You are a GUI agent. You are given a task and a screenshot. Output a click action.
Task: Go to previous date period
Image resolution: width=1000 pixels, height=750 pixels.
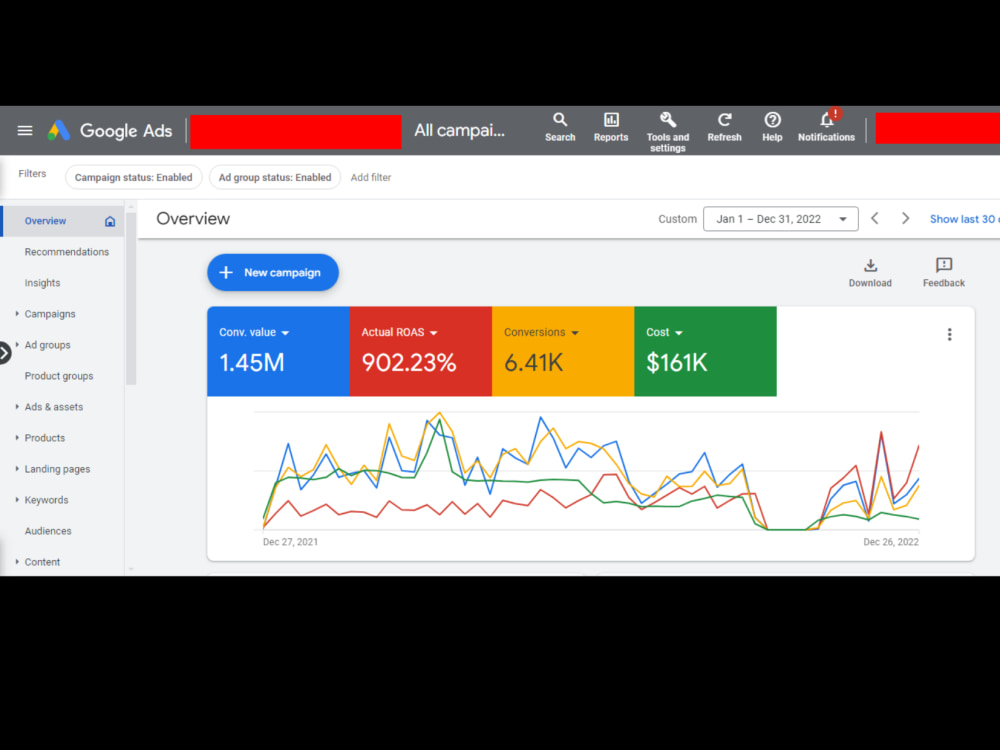point(875,219)
